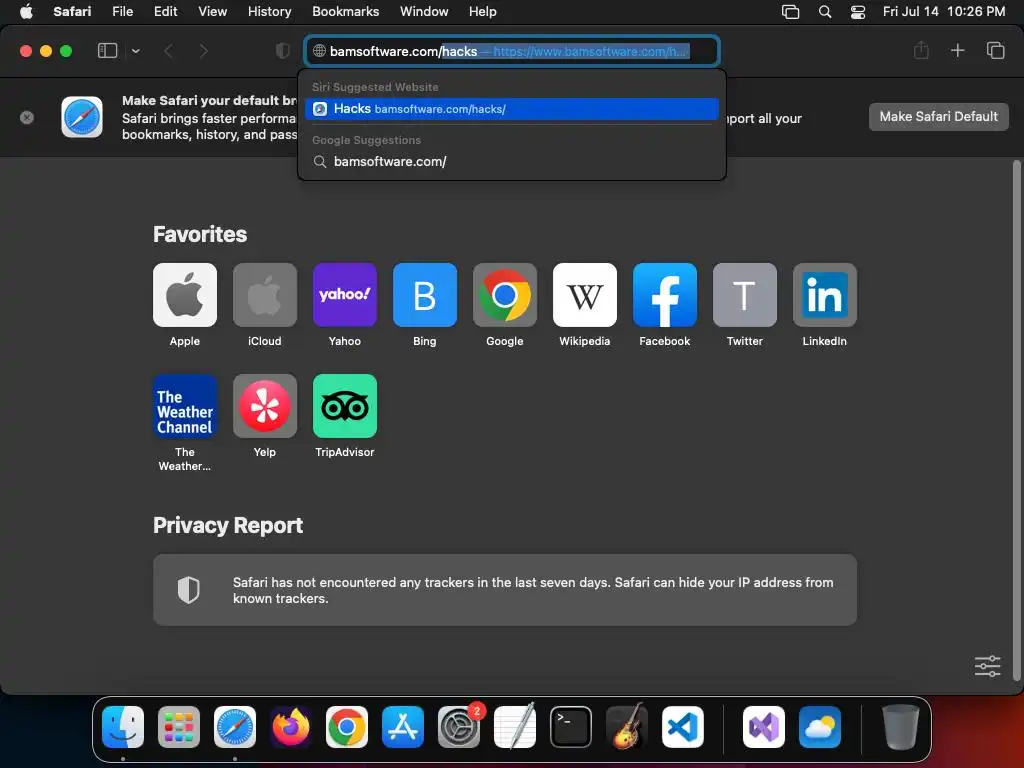Viewport: 1024px width, 768px height.
Task: Open The Weather Channel favorite
Action: [185, 406]
